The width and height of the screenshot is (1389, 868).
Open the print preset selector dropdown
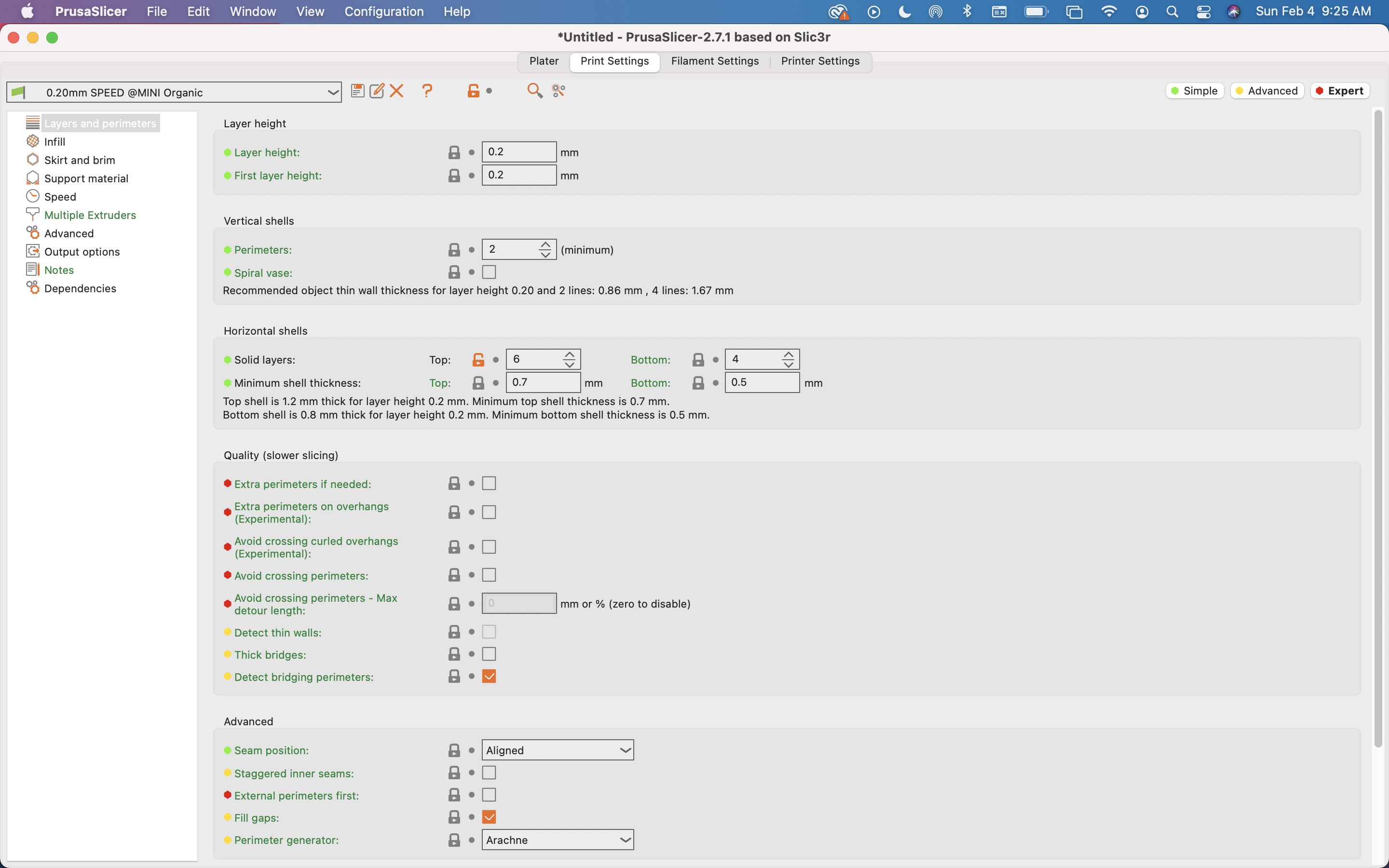point(174,93)
